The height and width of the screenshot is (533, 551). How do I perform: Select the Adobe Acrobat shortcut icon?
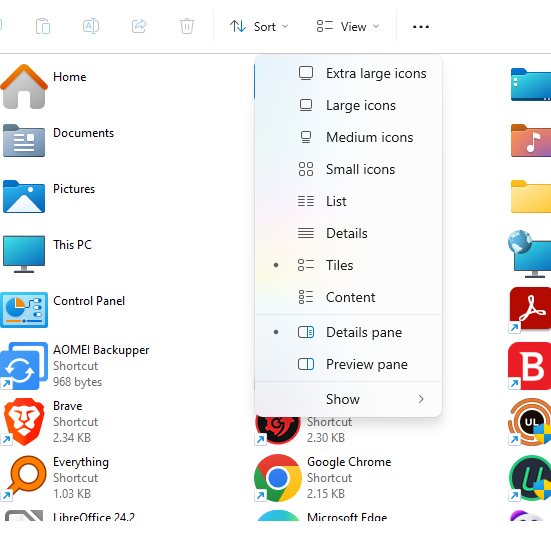click(530, 310)
